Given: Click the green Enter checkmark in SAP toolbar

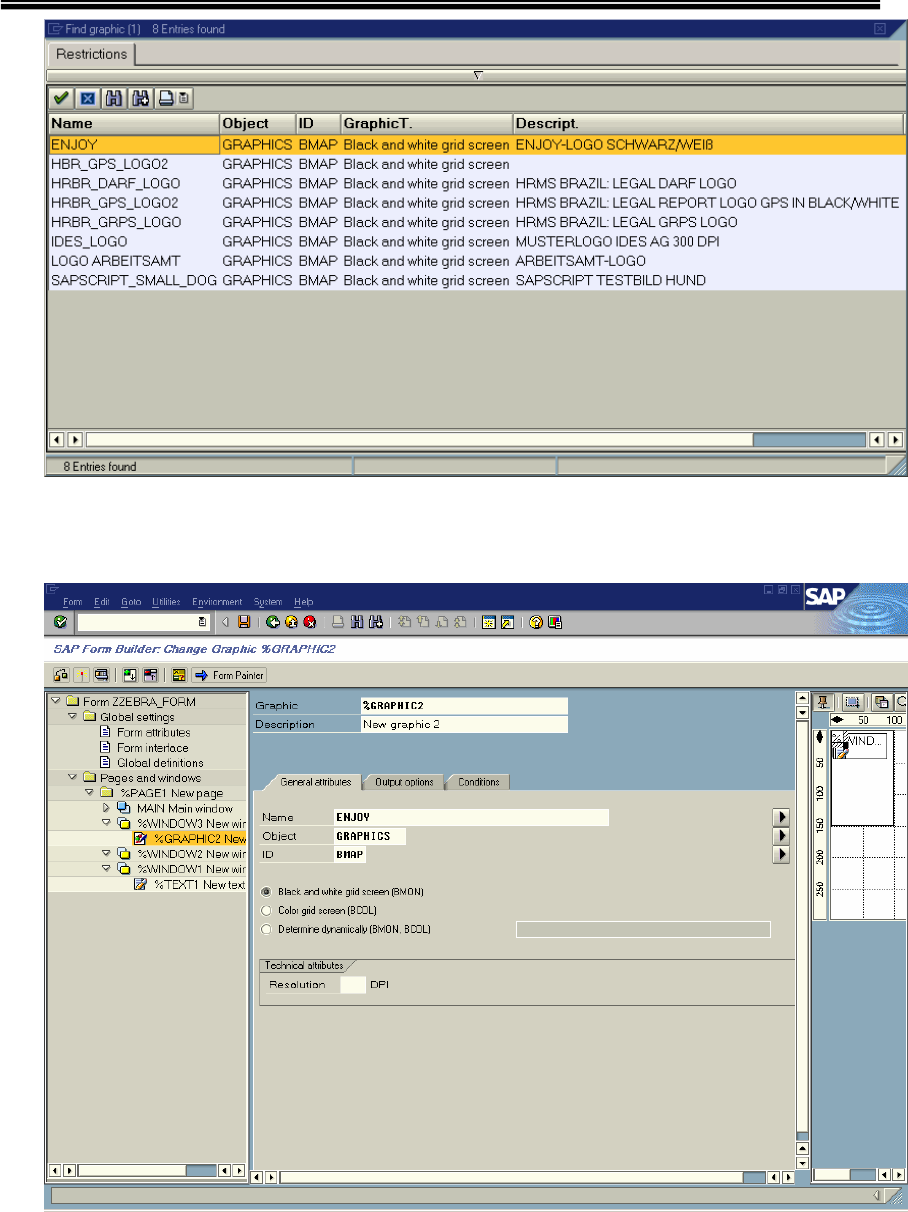Looking at the screenshot, I should coord(61,622).
